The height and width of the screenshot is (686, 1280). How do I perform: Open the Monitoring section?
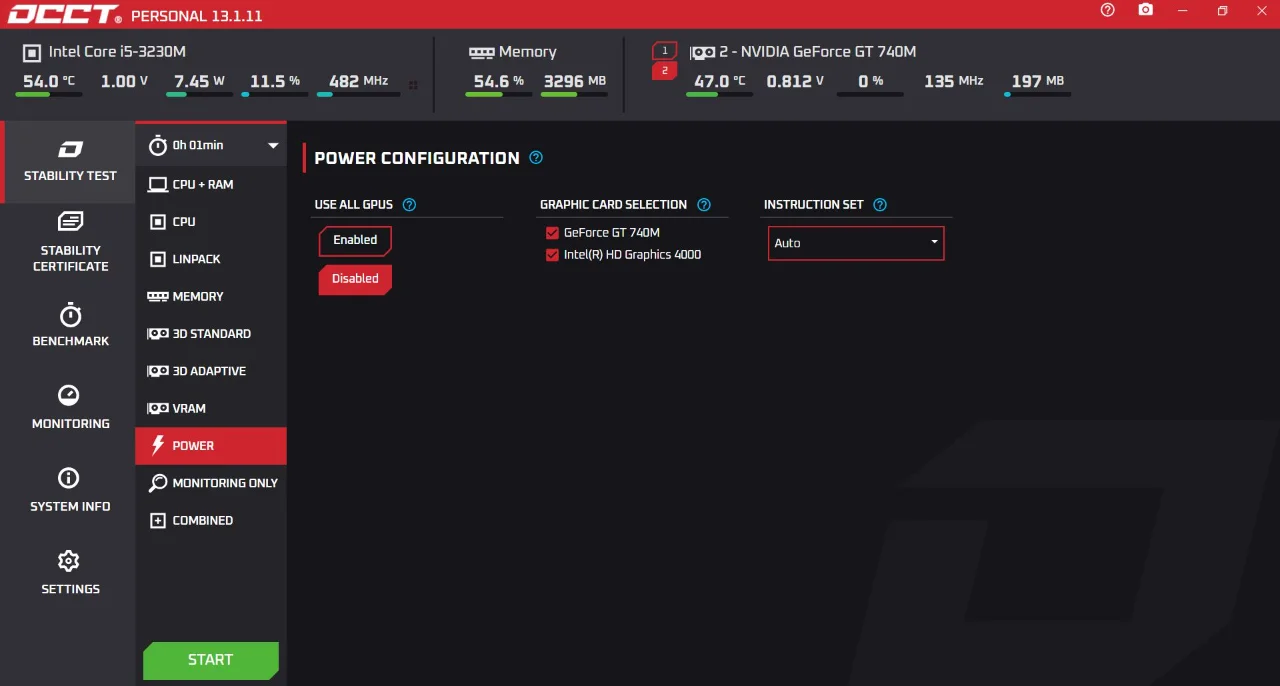tap(70, 408)
